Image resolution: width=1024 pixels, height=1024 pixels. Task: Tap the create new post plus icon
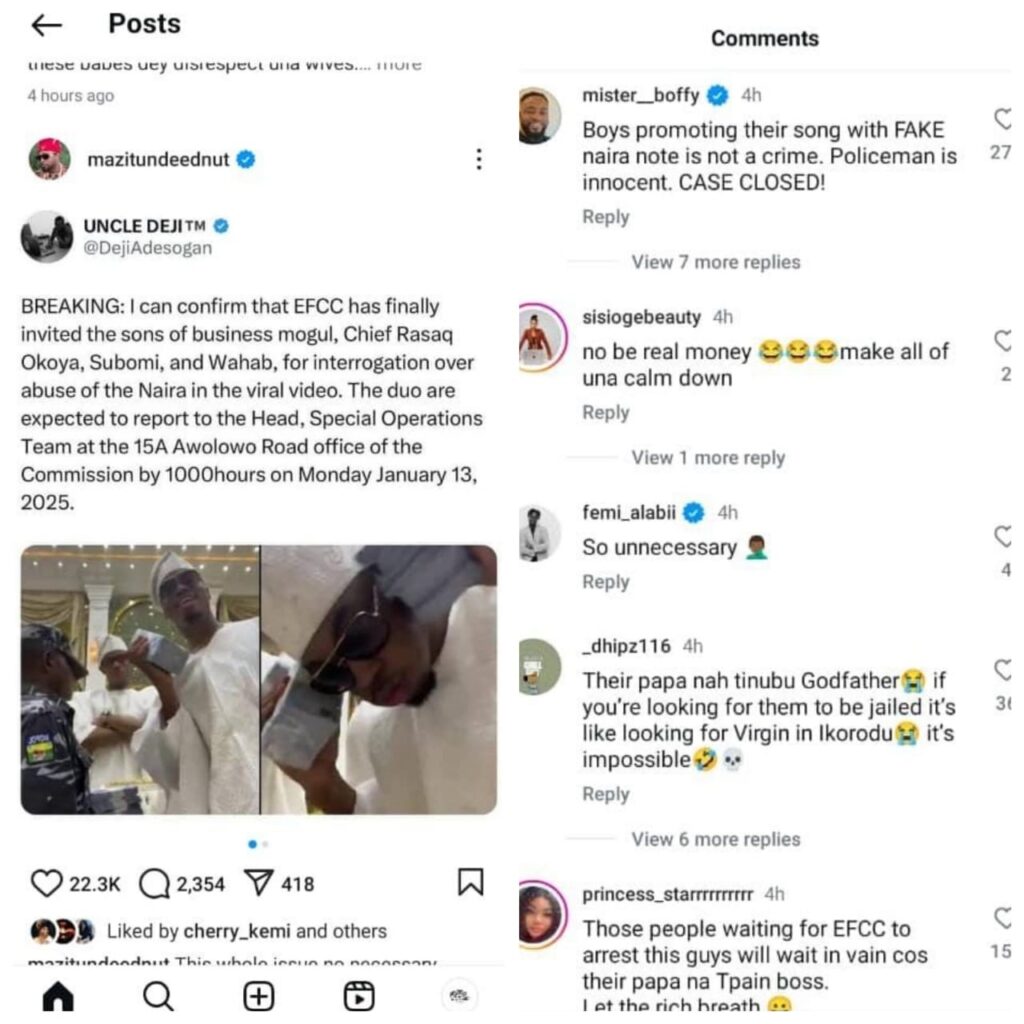click(259, 996)
